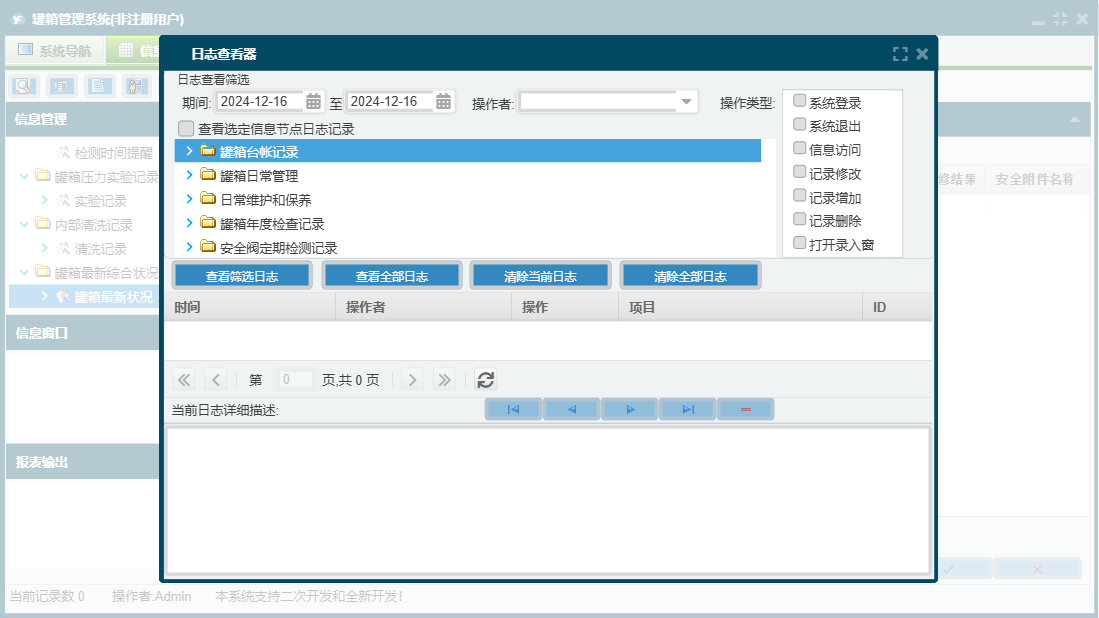
Task: Enable 查看选定信息节点日志记录 checkbox
Action: click(x=186, y=129)
